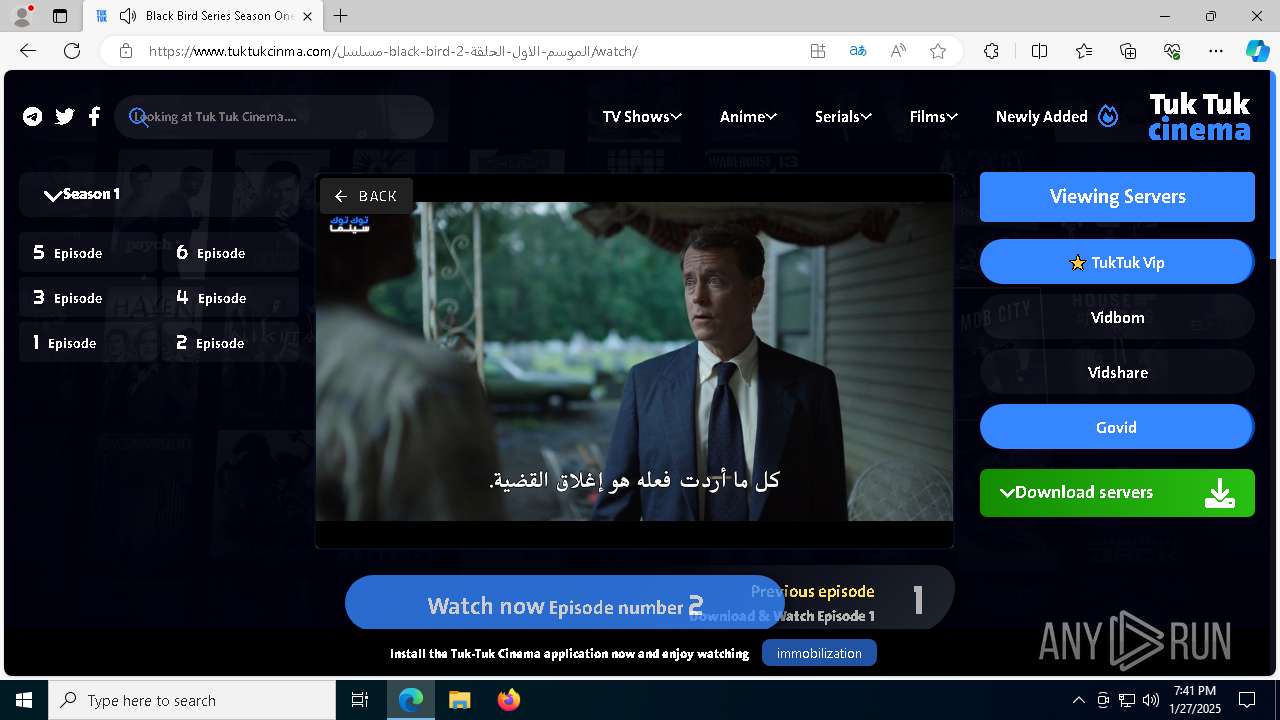This screenshot has height=720, width=1280.
Task: Click the immobilization install button
Action: pos(819,653)
